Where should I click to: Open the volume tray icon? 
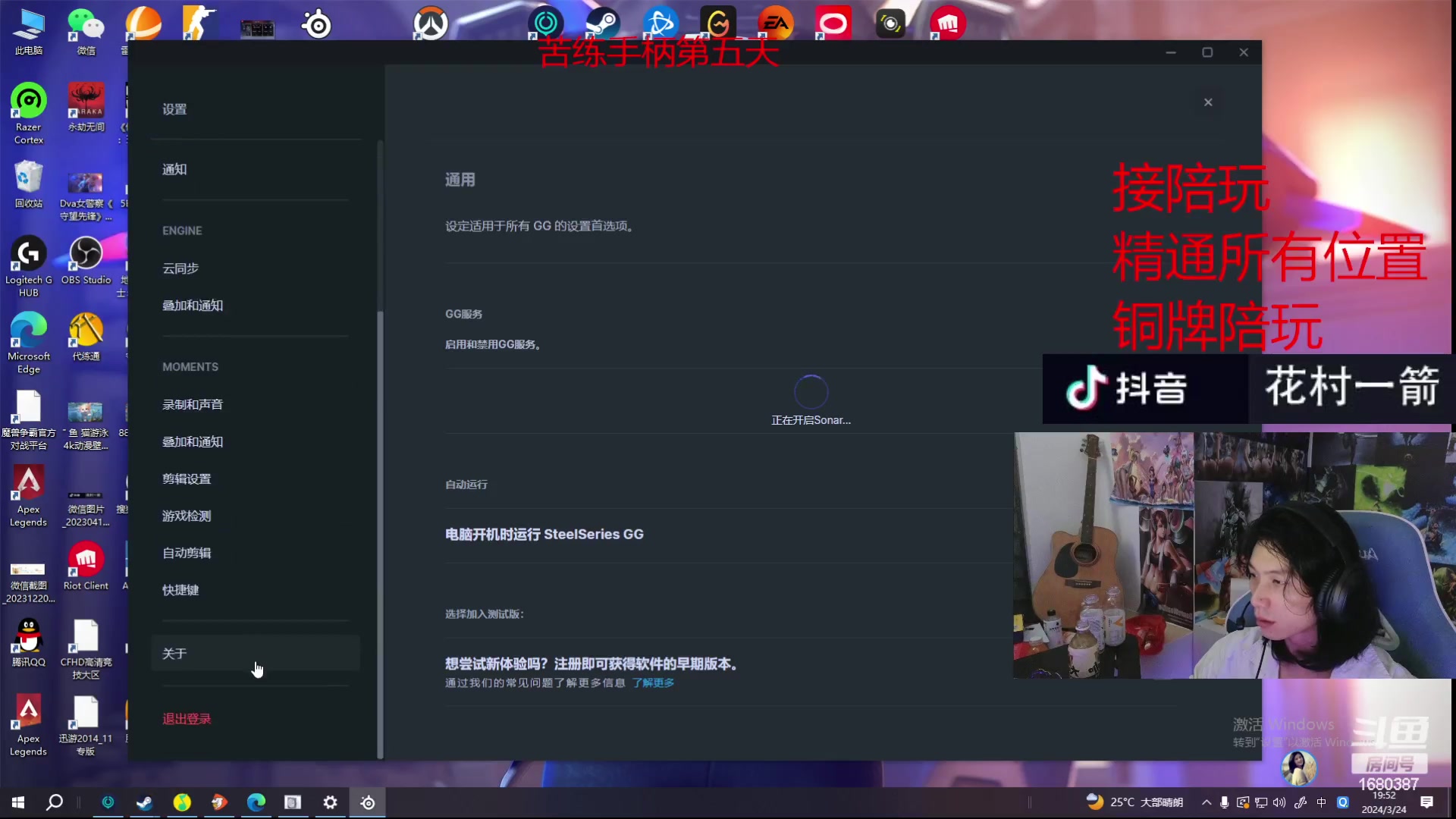click(1279, 802)
